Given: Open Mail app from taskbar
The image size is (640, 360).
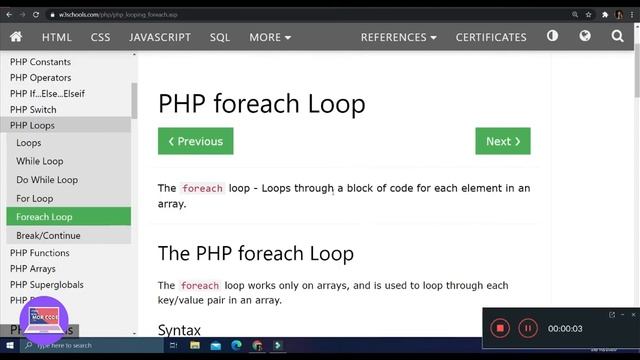Looking at the screenshot, I should point(216,346).
